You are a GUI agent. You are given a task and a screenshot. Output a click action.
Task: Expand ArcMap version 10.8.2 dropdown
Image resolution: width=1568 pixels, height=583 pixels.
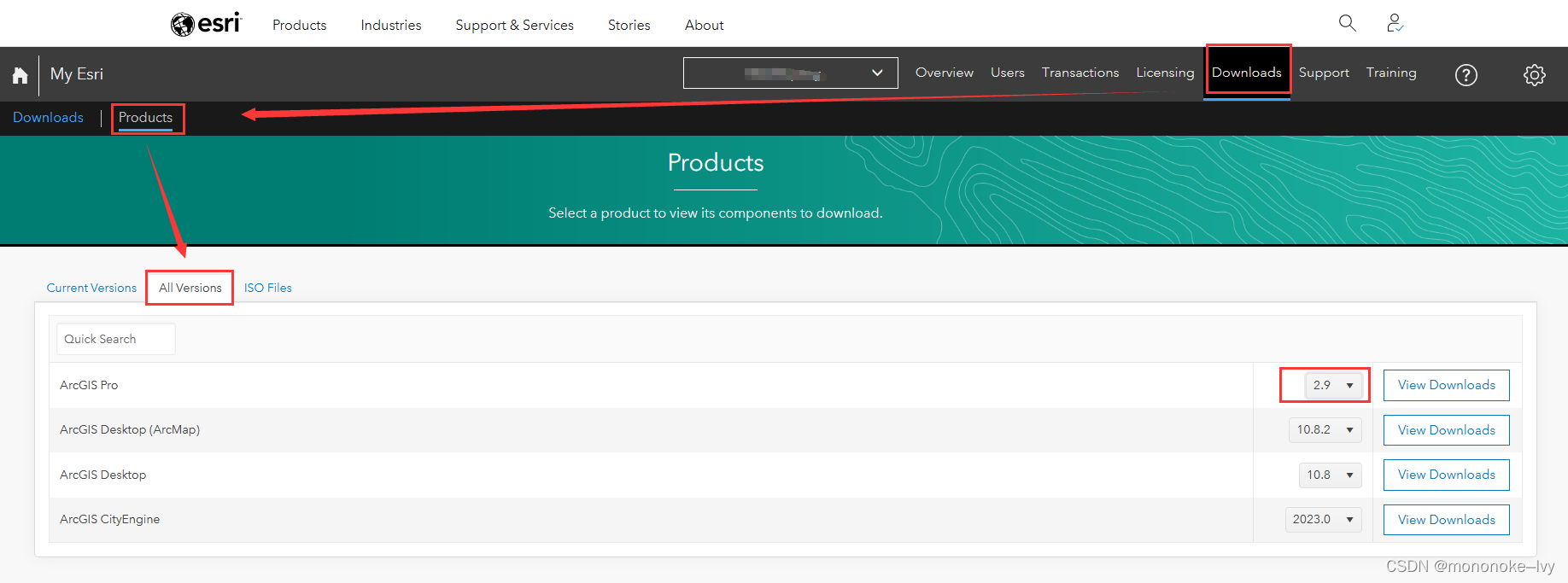click(x=1325, y=429)
